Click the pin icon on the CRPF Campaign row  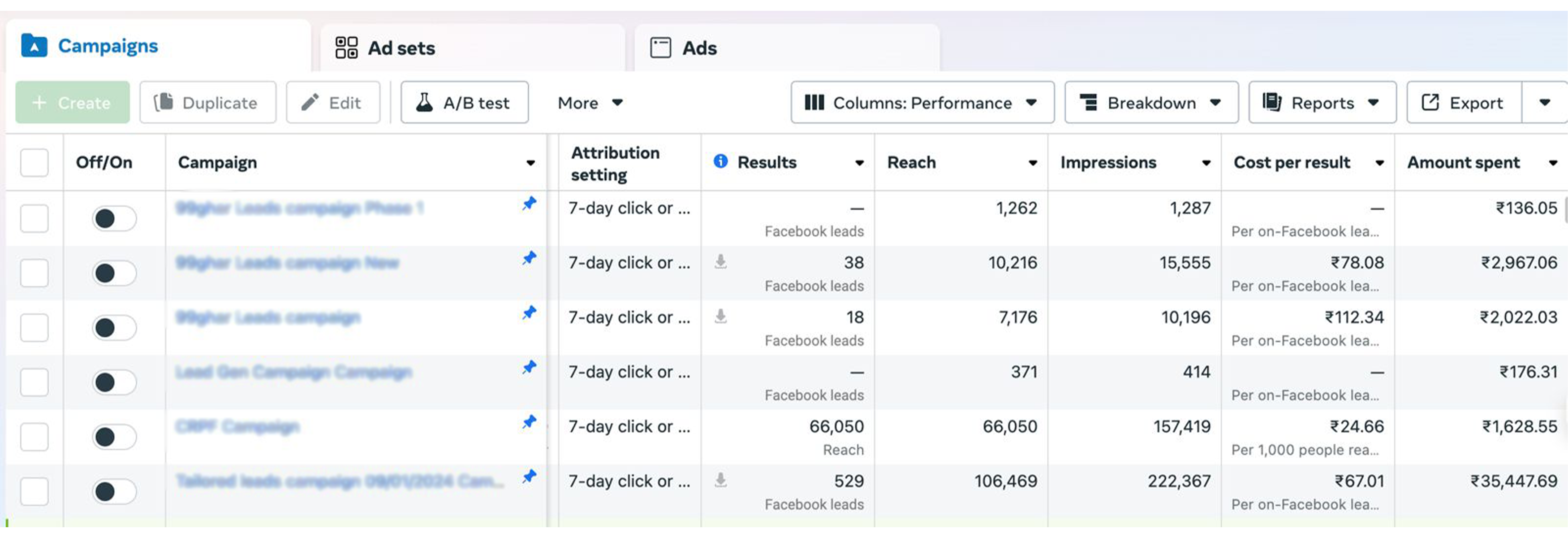(530, 421)
